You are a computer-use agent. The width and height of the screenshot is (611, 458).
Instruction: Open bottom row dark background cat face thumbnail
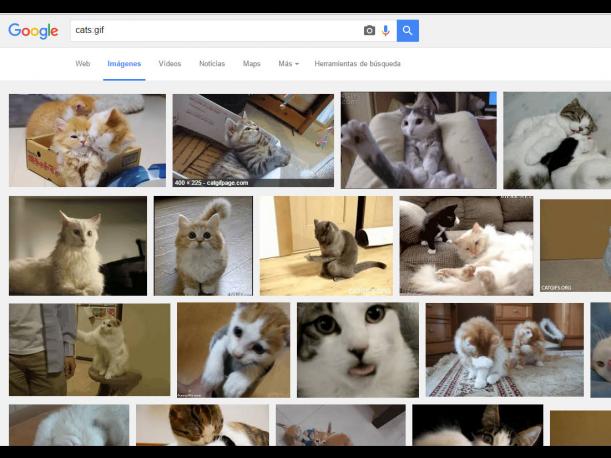point(478,425)
